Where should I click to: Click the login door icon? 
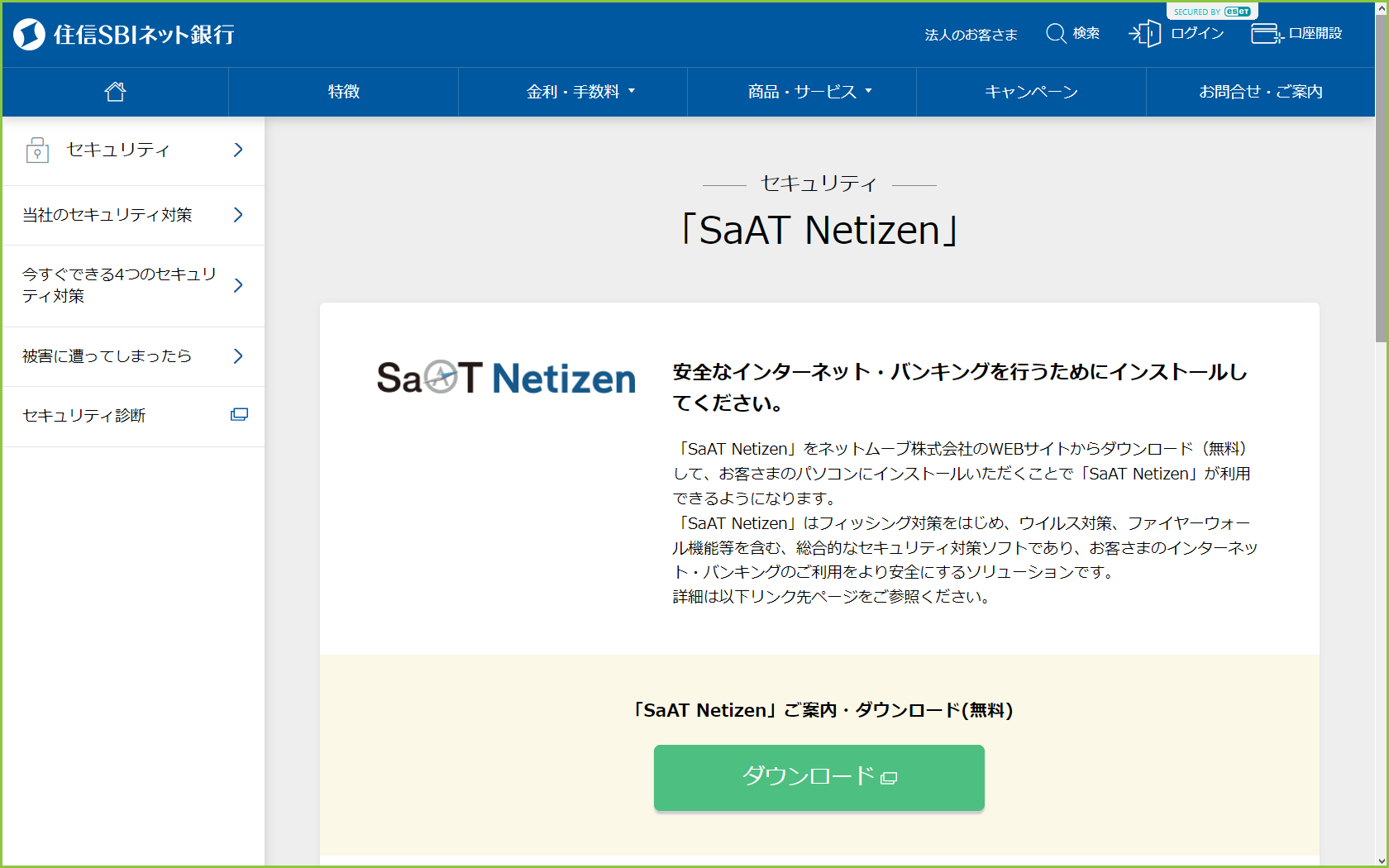point(1145,34)
